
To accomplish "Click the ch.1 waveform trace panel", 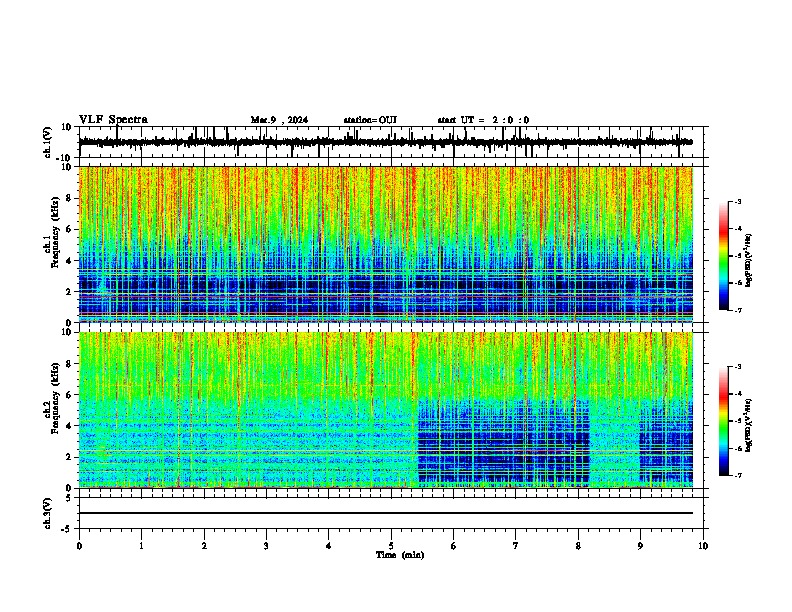I will [393, 142].
